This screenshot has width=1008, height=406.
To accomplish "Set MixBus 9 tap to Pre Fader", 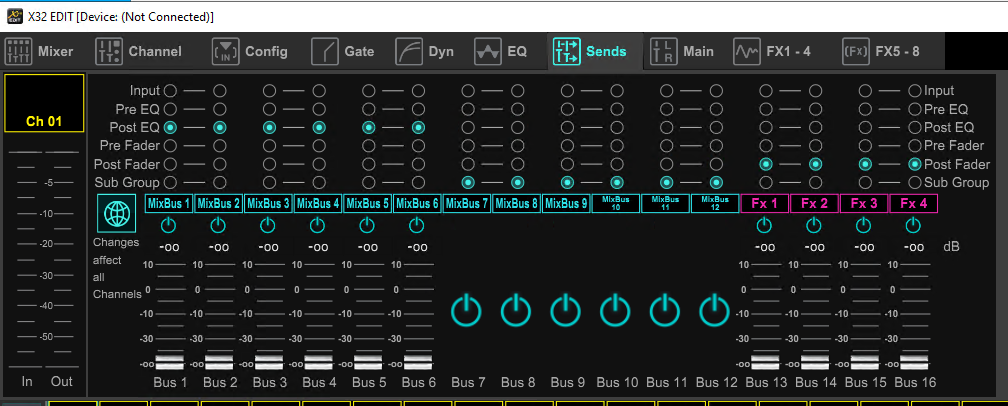I will 567,146.
